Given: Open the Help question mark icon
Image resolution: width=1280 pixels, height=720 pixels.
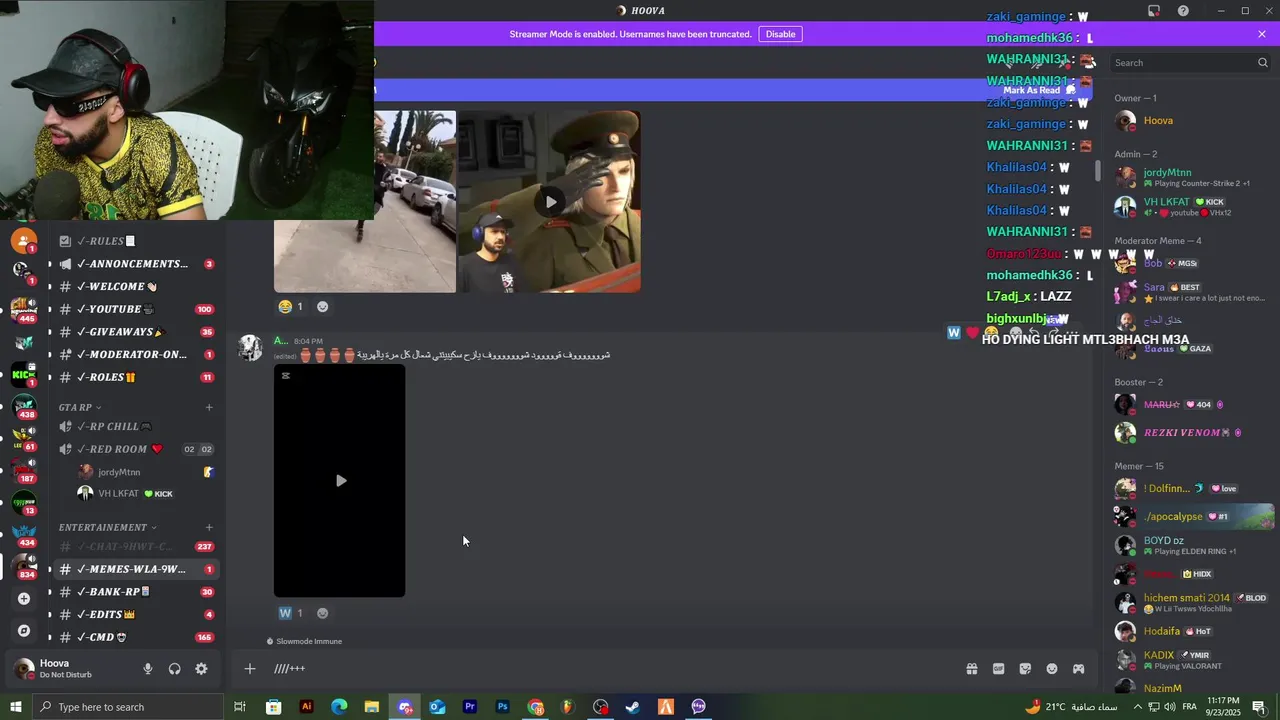Looking at the screenshot, I should (1184, 11).
